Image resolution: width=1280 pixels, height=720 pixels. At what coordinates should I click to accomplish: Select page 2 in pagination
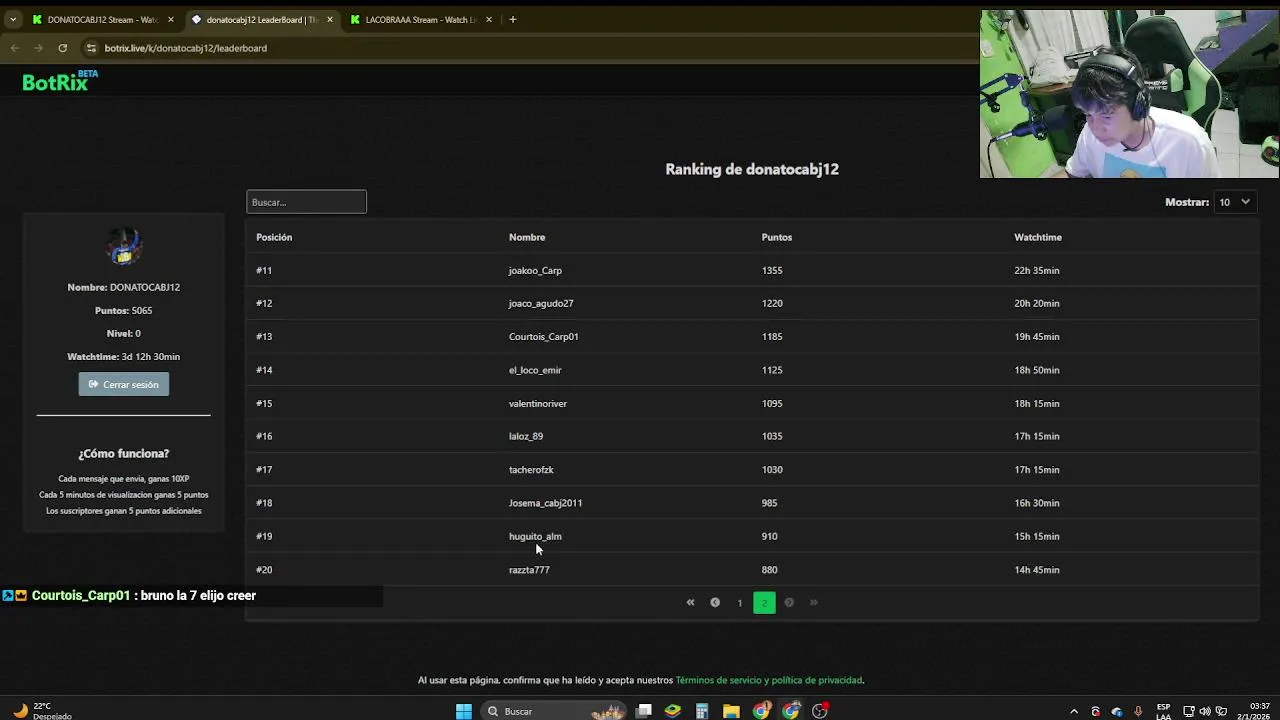[x=764, y=603]
